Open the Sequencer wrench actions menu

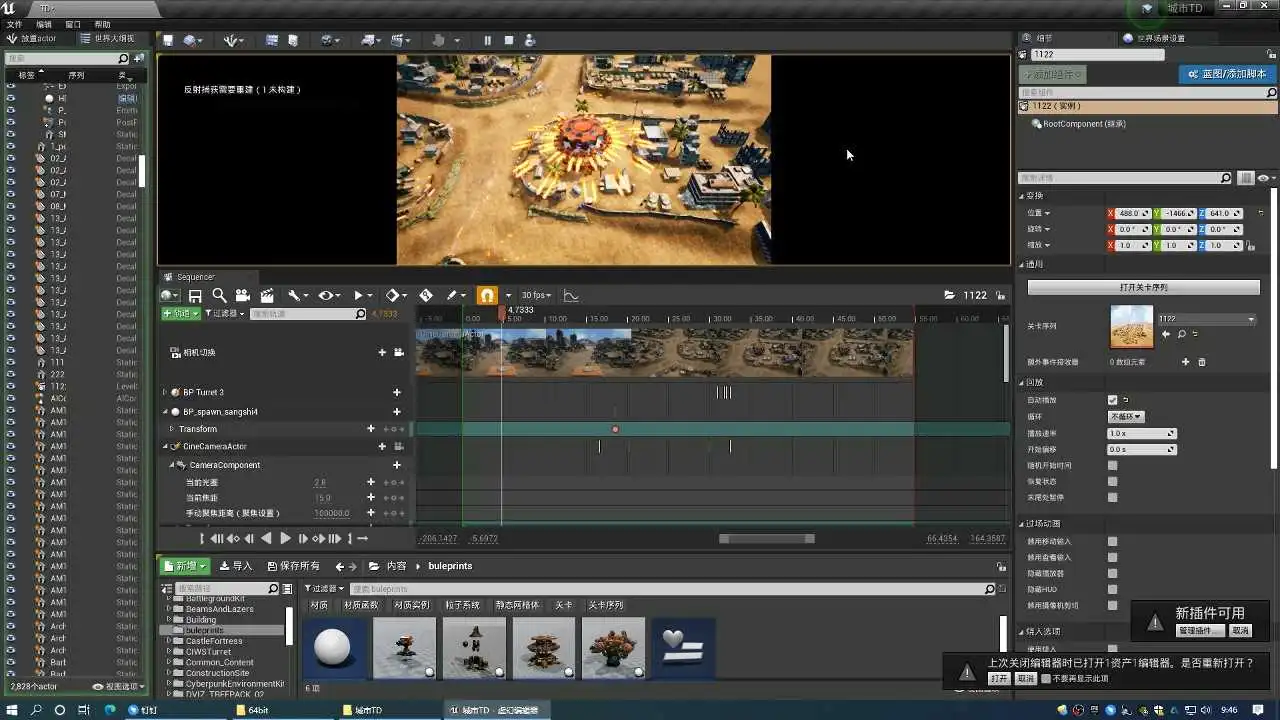(x=297, y=296)
